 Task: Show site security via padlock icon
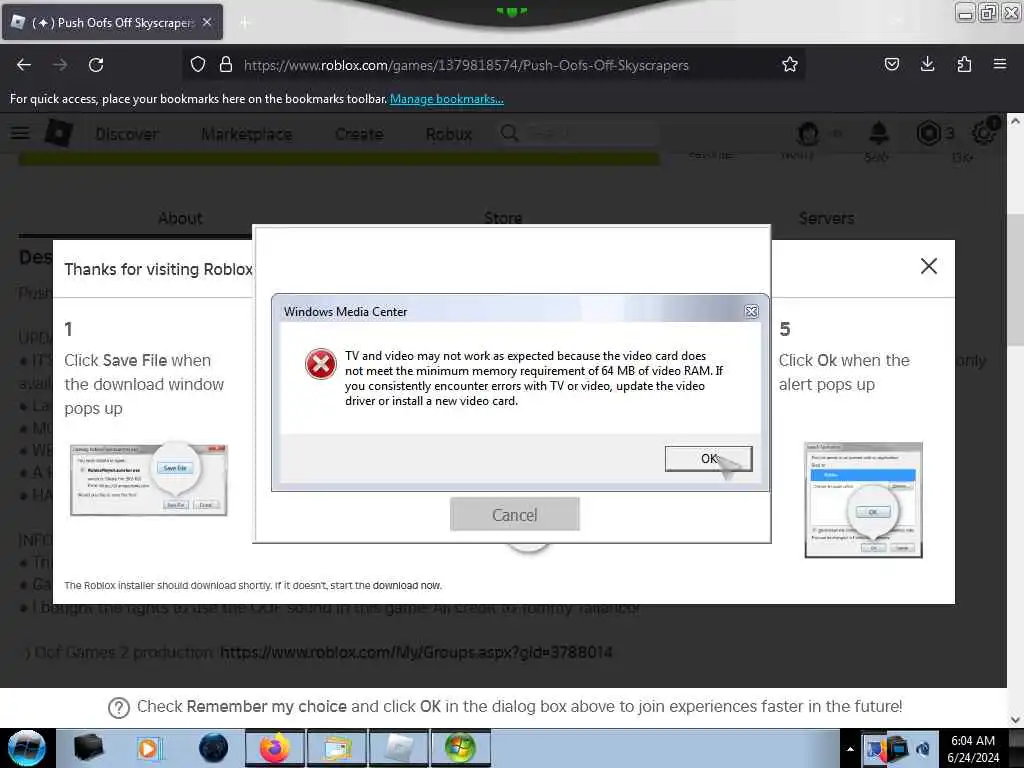pyautogui.click(x=226, y=65)
